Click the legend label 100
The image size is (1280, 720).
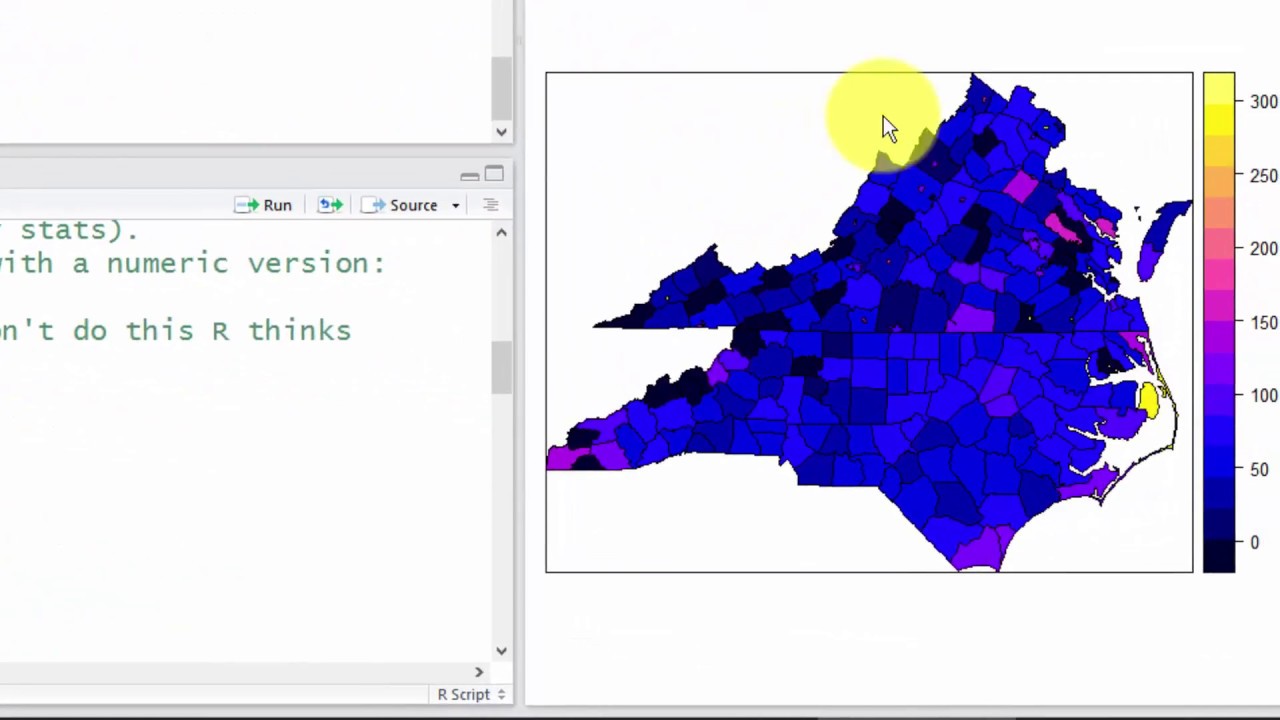1264,396
